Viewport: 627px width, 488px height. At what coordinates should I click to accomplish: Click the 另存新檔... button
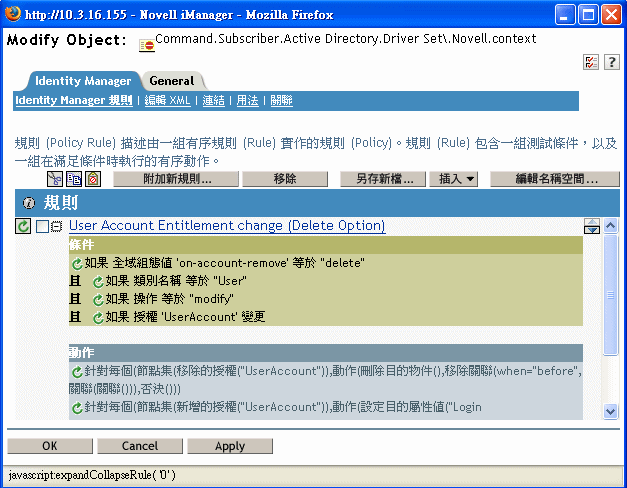click(383, 179)
